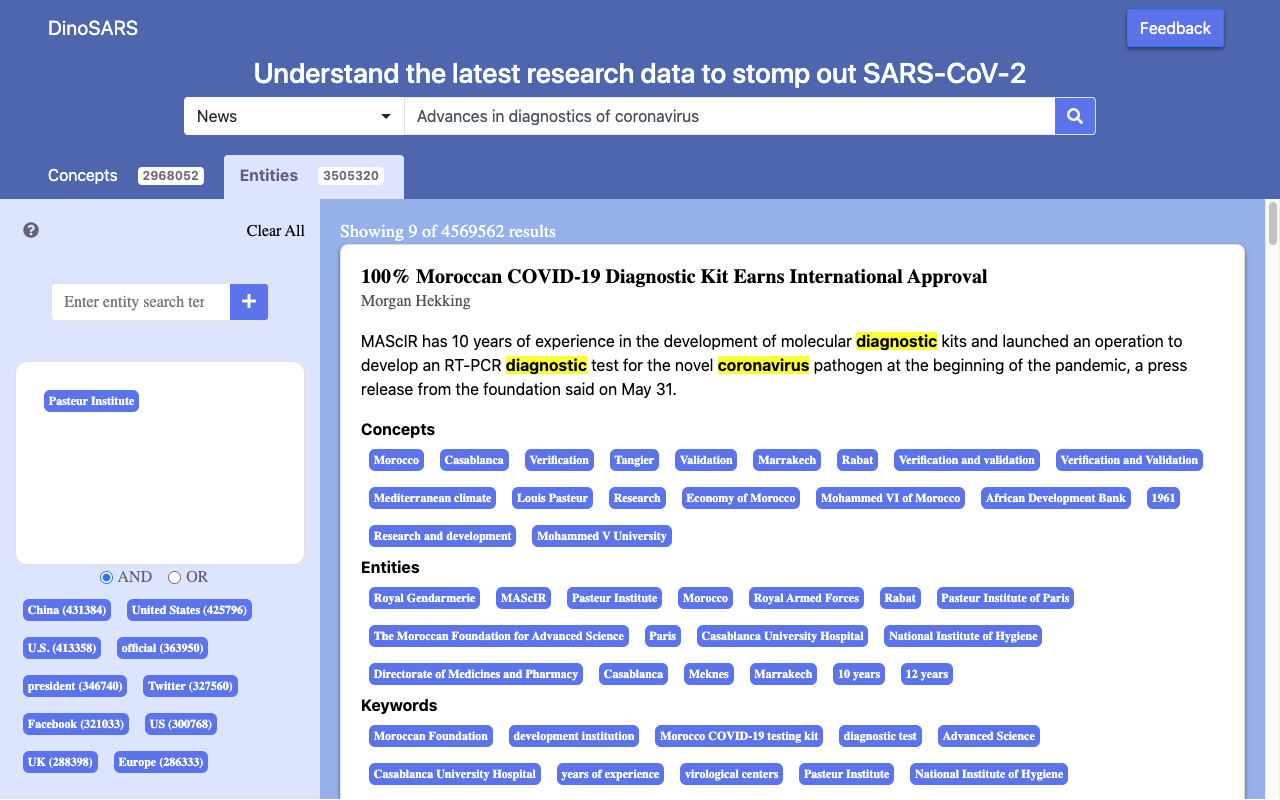Open the Feedback button
This screenshot has width=1280, height=800.
(1175, 28)
